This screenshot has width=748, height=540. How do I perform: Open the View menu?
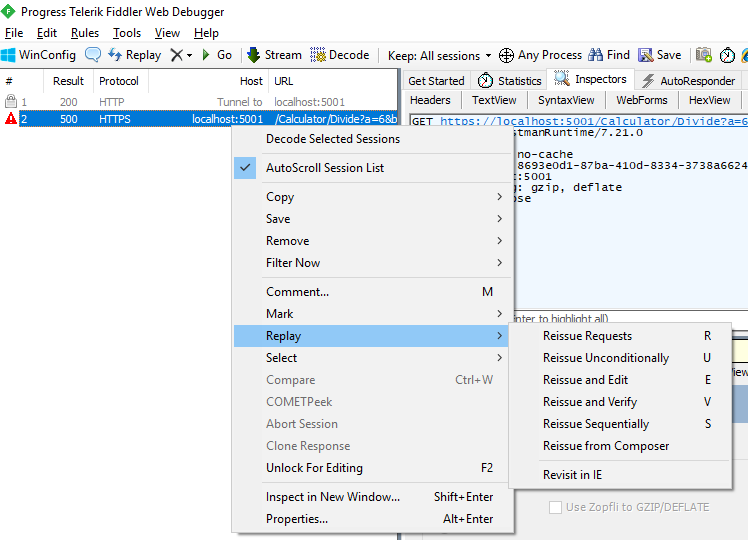tap(167, 33)
